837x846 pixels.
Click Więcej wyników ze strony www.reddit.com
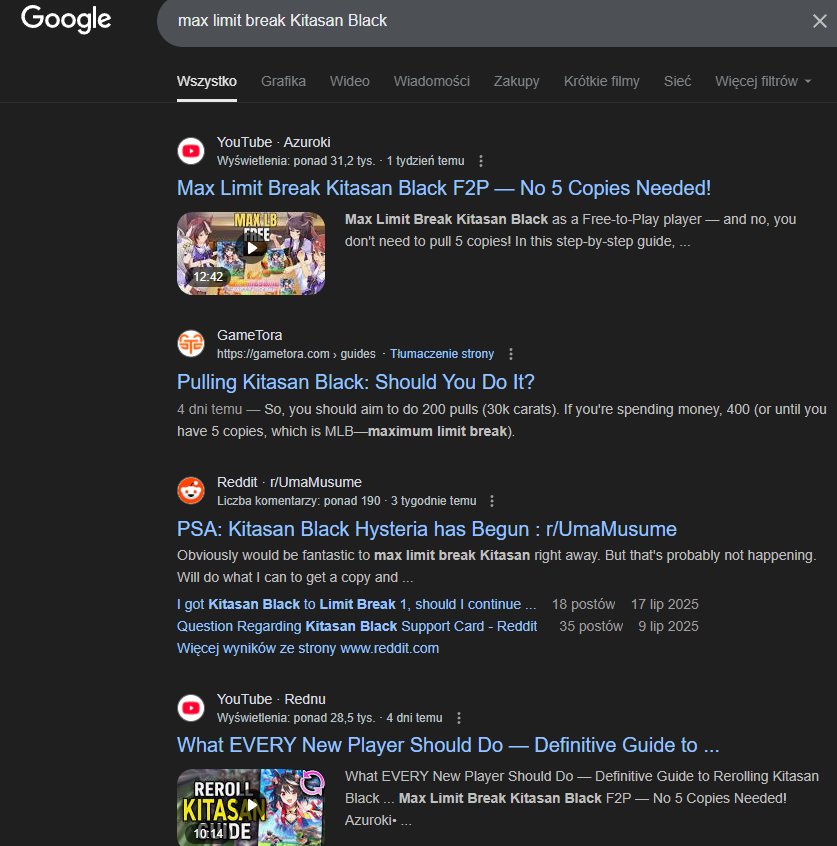point(308,649)
